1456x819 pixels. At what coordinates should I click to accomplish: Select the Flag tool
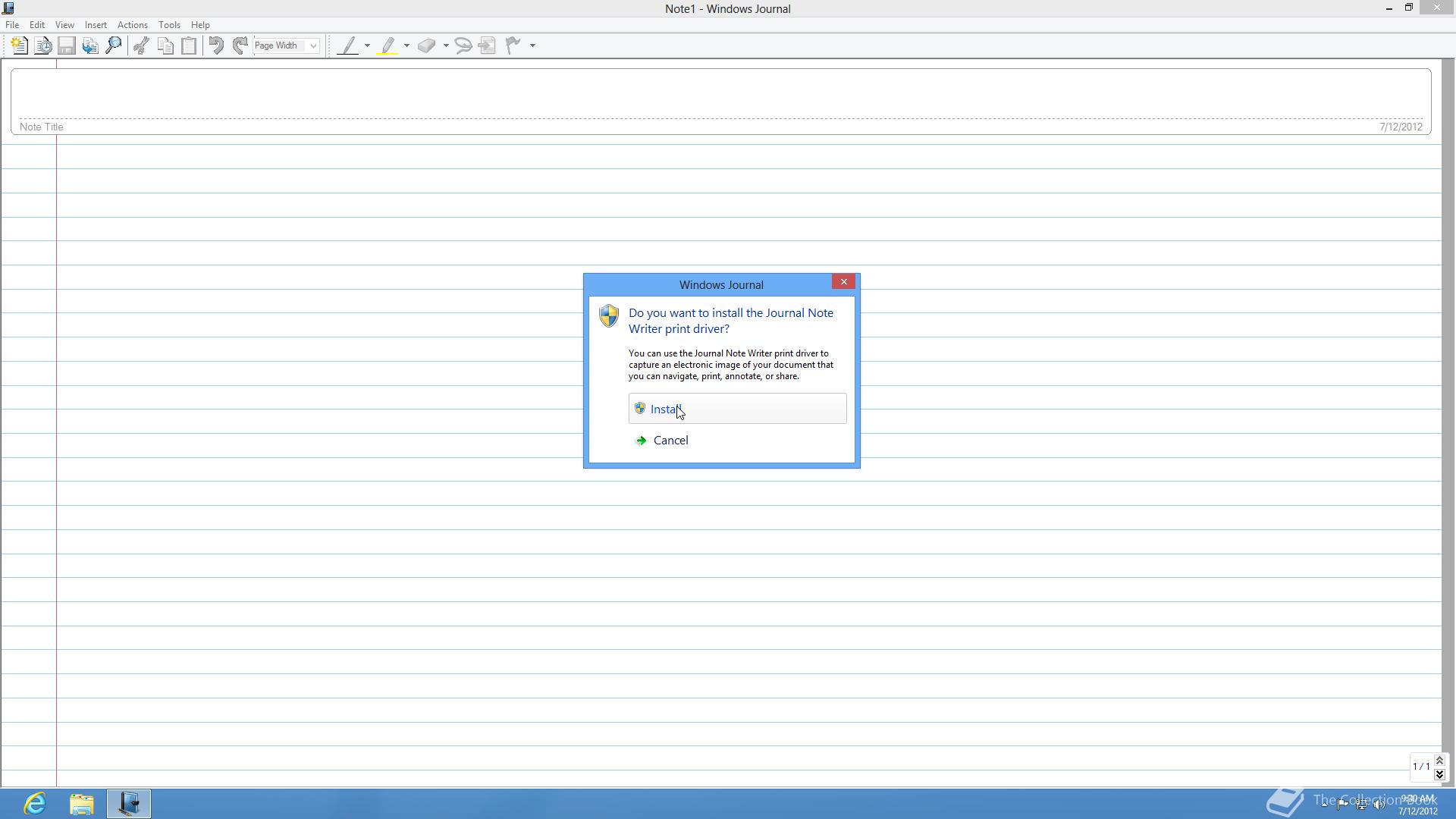[513, 45]
